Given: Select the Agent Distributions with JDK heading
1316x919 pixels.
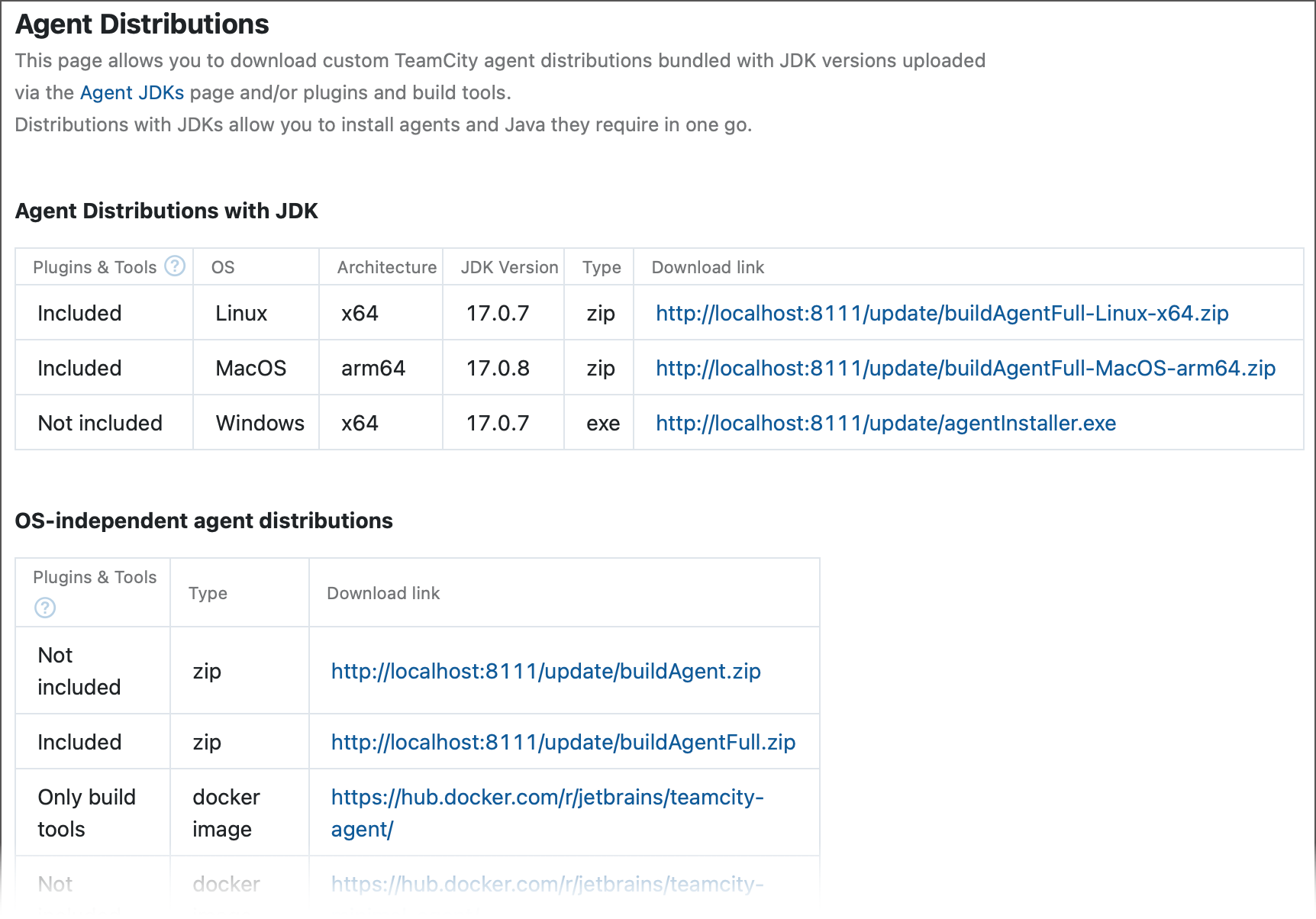Looking at the screenshot, I should tap(166, 211).
